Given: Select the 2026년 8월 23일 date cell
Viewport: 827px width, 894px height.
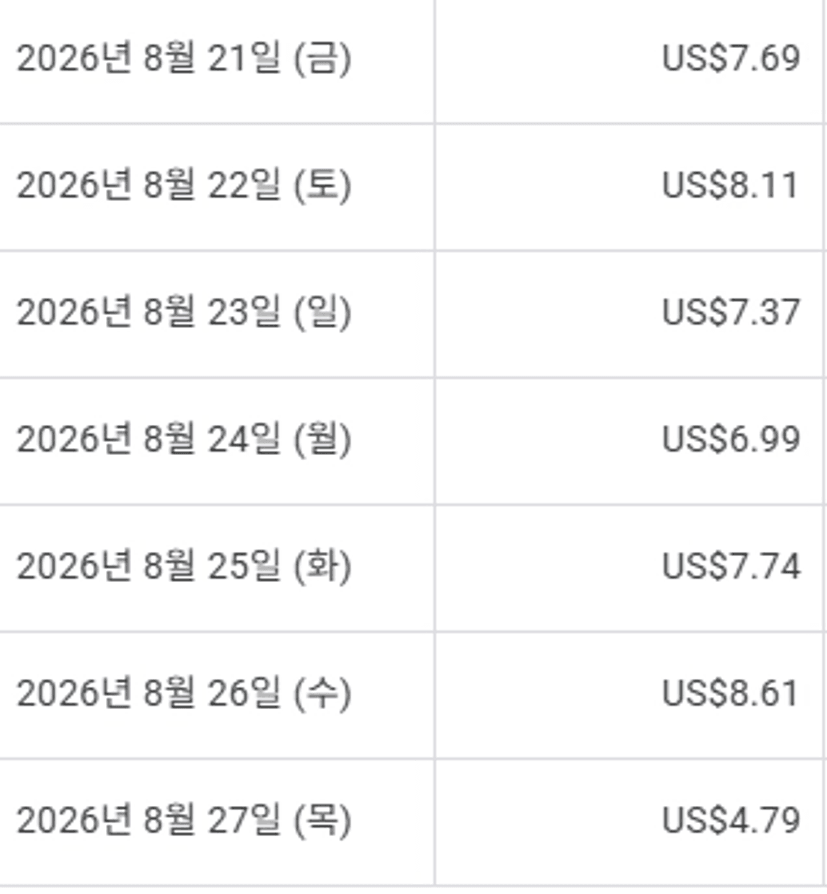Looking at the screenshot, I should [217, 314].
